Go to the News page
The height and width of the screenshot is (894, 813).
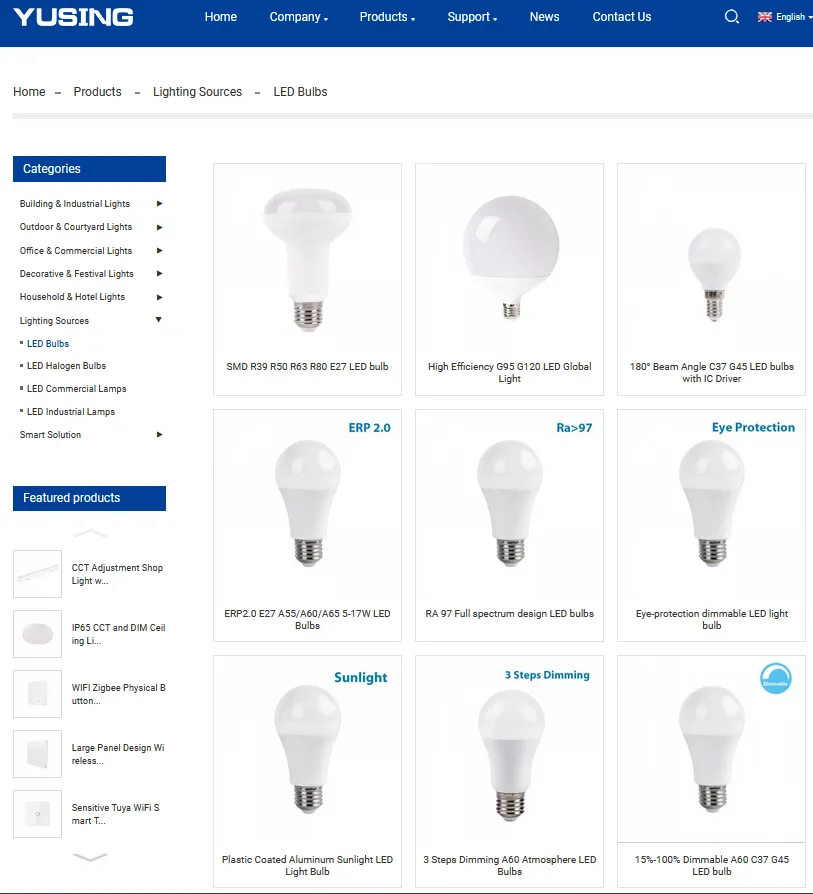point(544,17)
